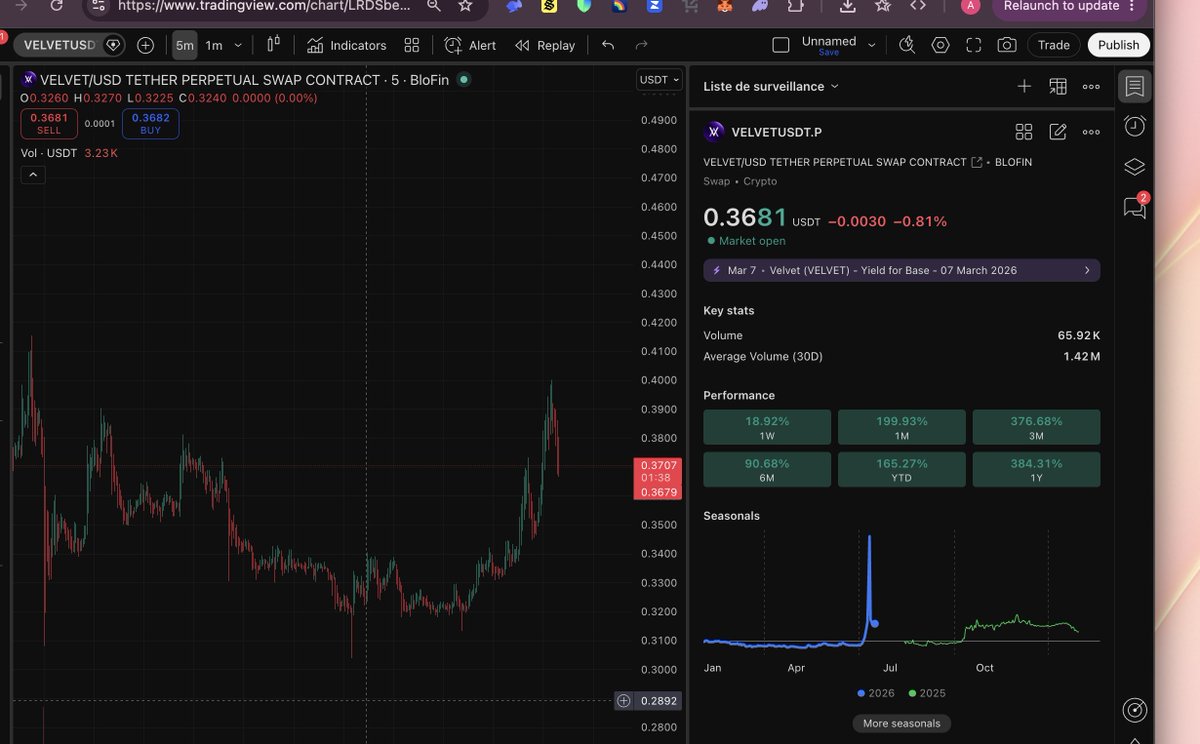Click the compare or add symbol plus icon

tap(146, 45)
